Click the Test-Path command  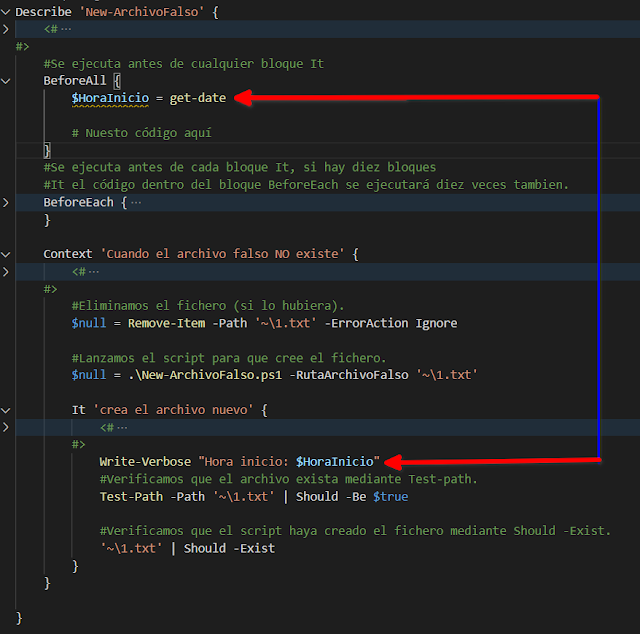click(x=131, y=496)
